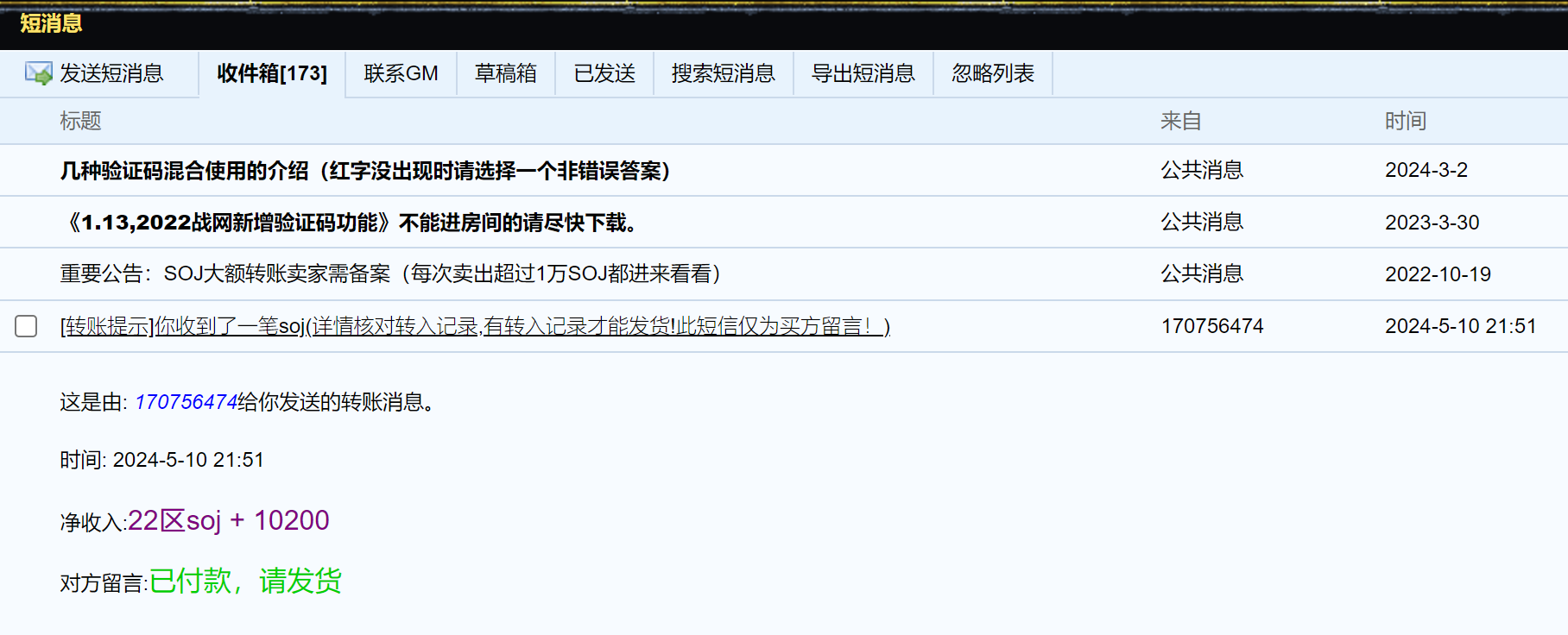Open 发送短消息 to compose a message
The width and height of the screenshot is (1568, 635).
(111, 73)
